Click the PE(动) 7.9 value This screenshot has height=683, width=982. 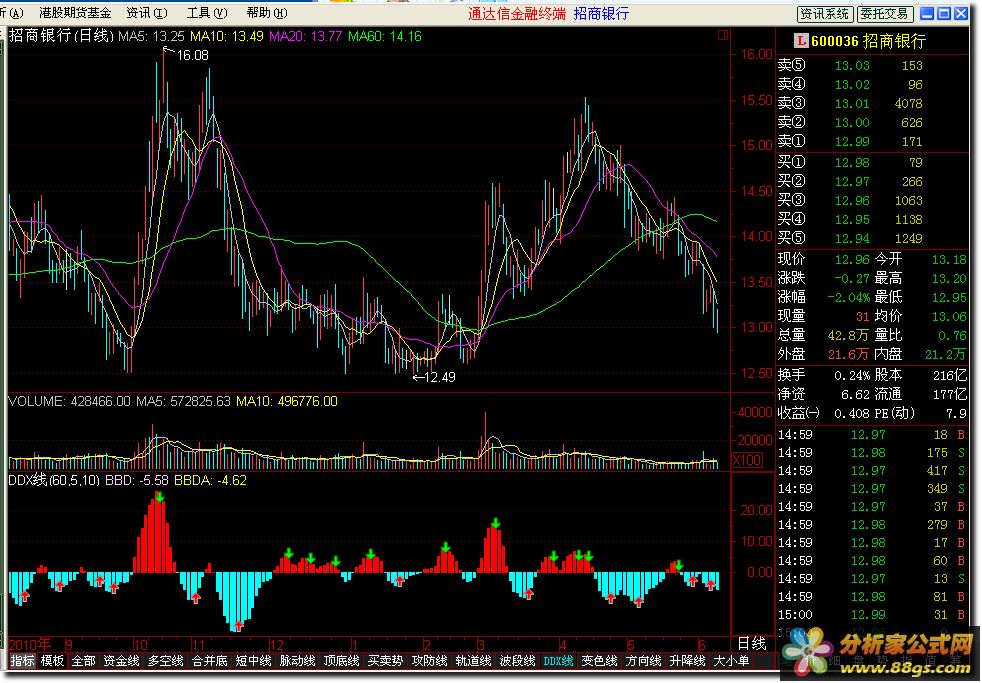[956, 414]
